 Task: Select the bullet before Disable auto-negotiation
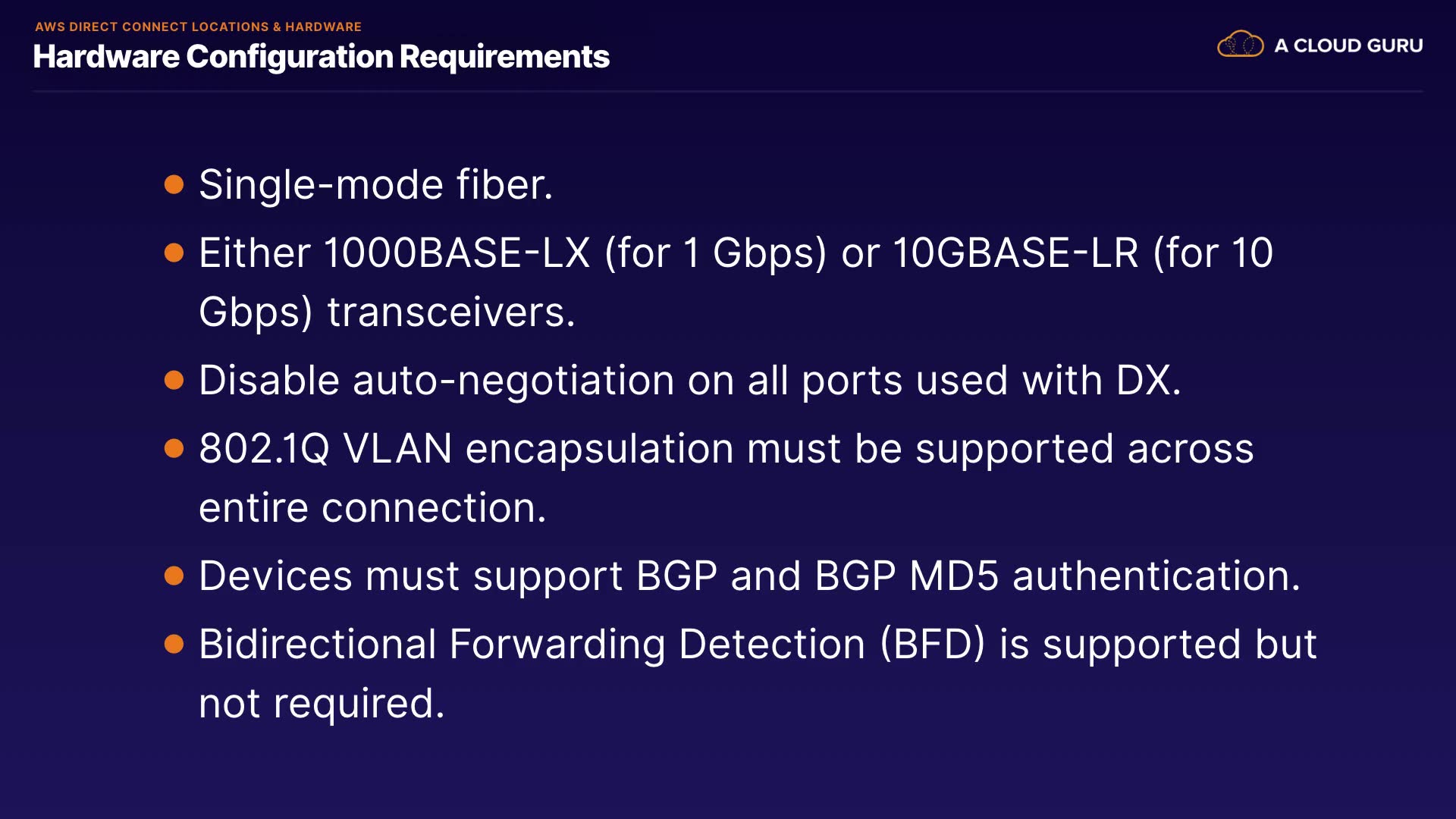(174, 380)
